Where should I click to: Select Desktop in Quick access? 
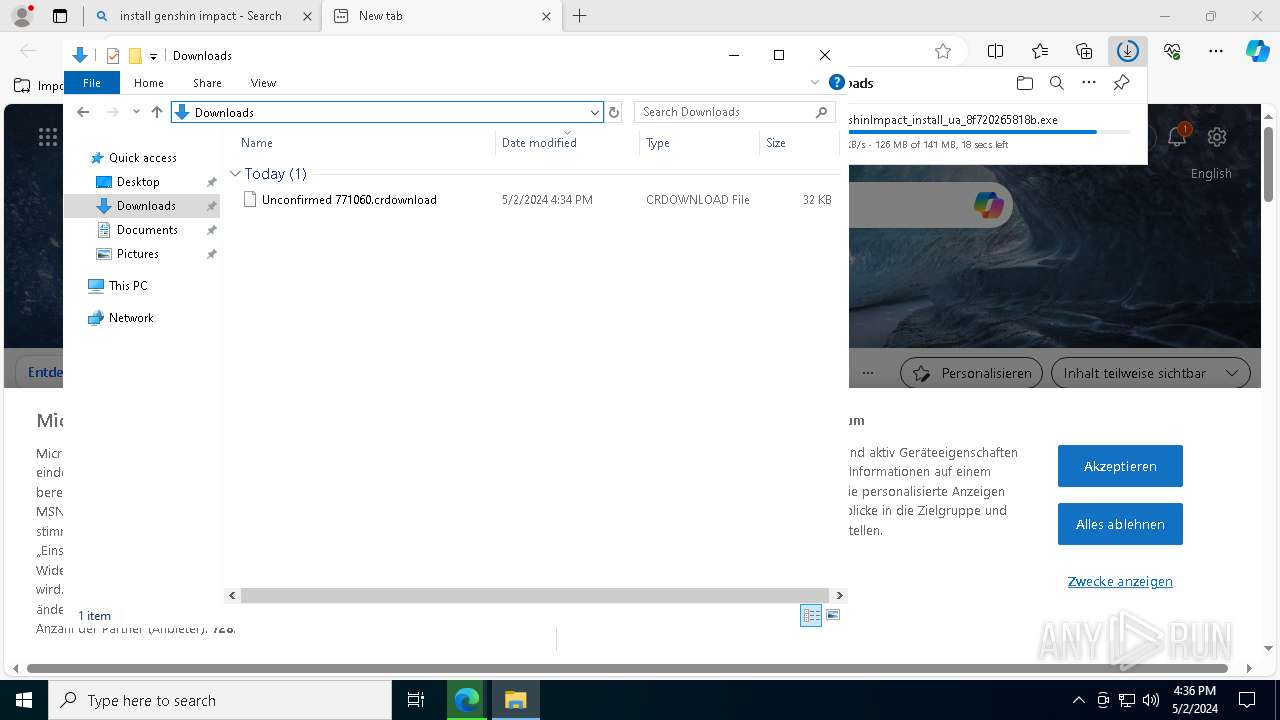point(138,182)
